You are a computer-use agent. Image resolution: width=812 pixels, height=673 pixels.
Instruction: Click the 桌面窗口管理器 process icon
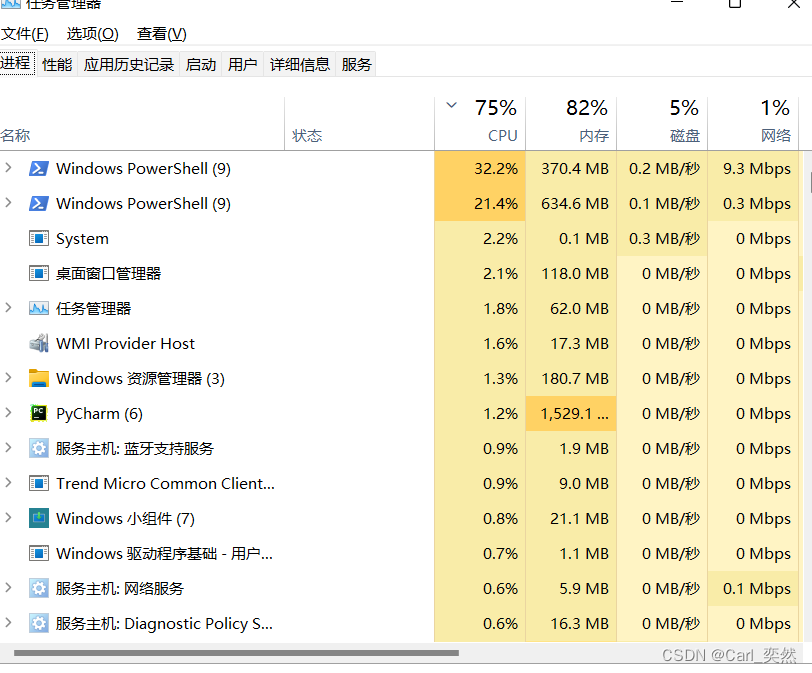coord(39,273)
